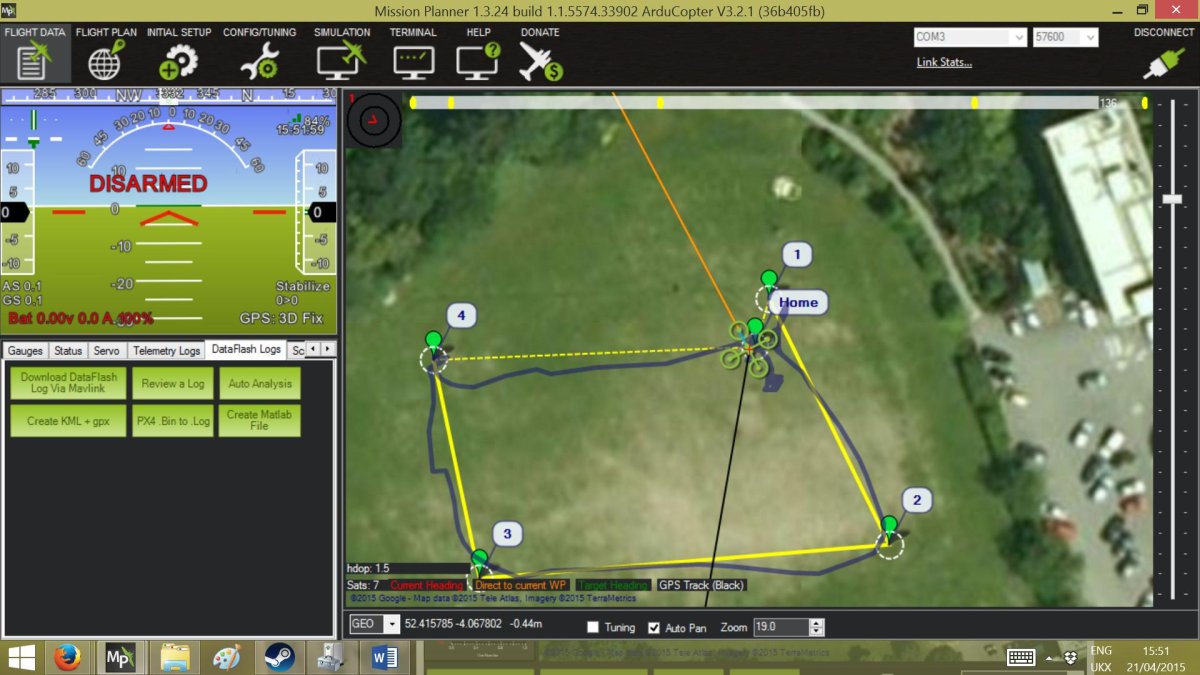Open Config/Tuning wrench icon

pyautogui.click(x=259, y=61)
